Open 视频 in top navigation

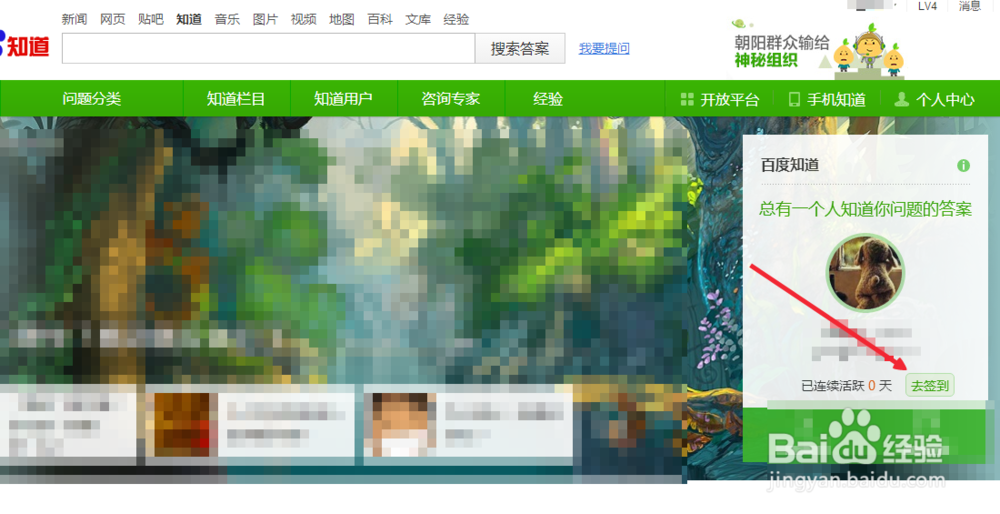point(304,20)
